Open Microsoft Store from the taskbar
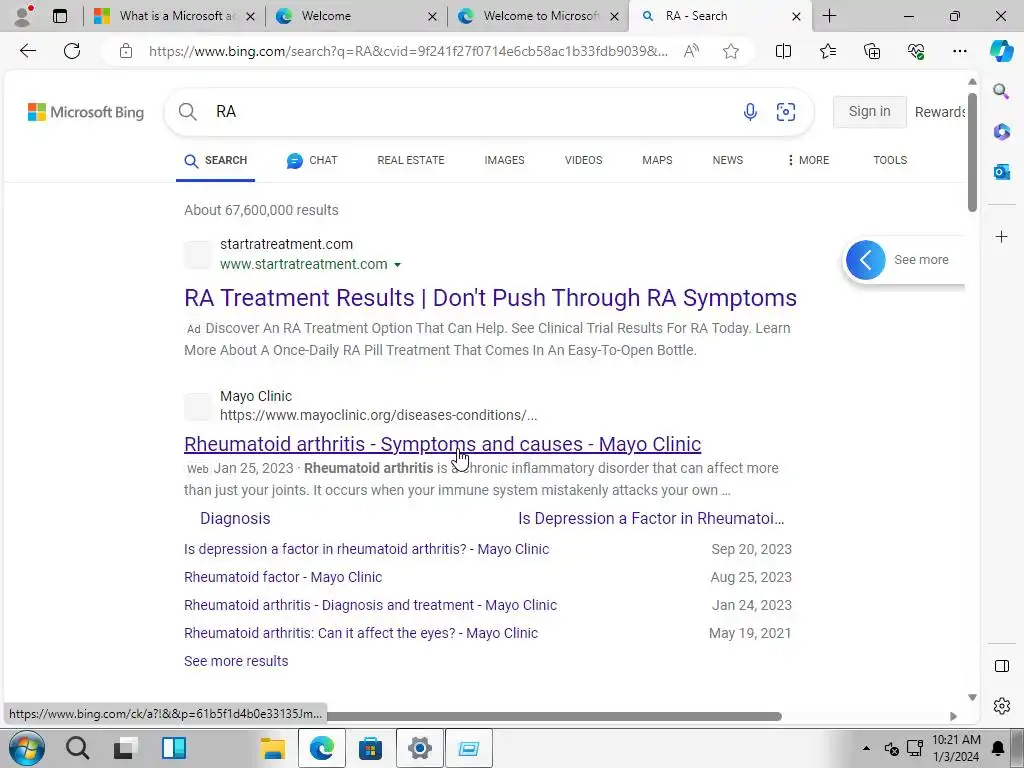Viewport: 1024px width, 768px height. pyautogui.click(x=370, y=748)
